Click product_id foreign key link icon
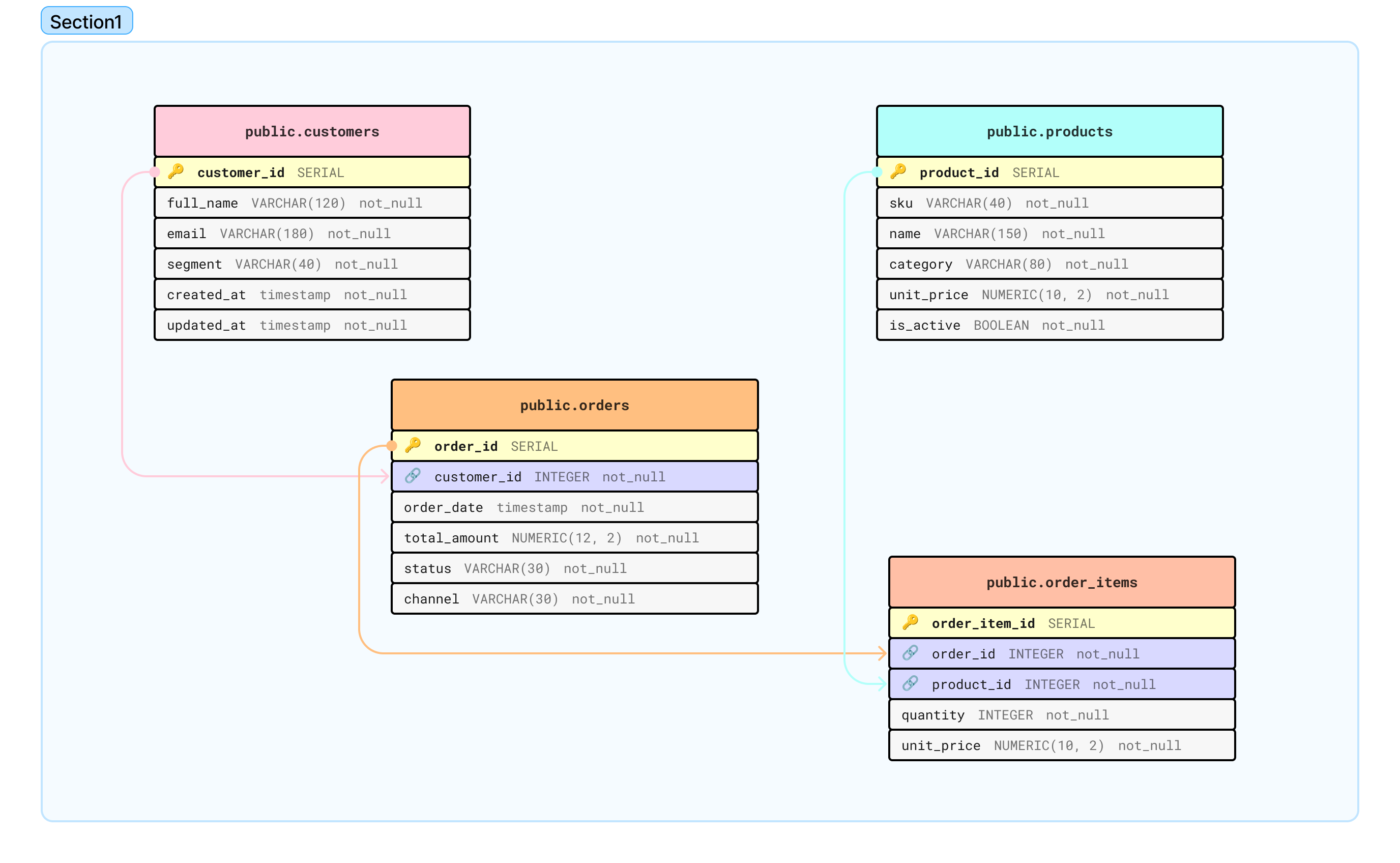The width and height of the screenshot is (1400, 863). tap(911, 683)
